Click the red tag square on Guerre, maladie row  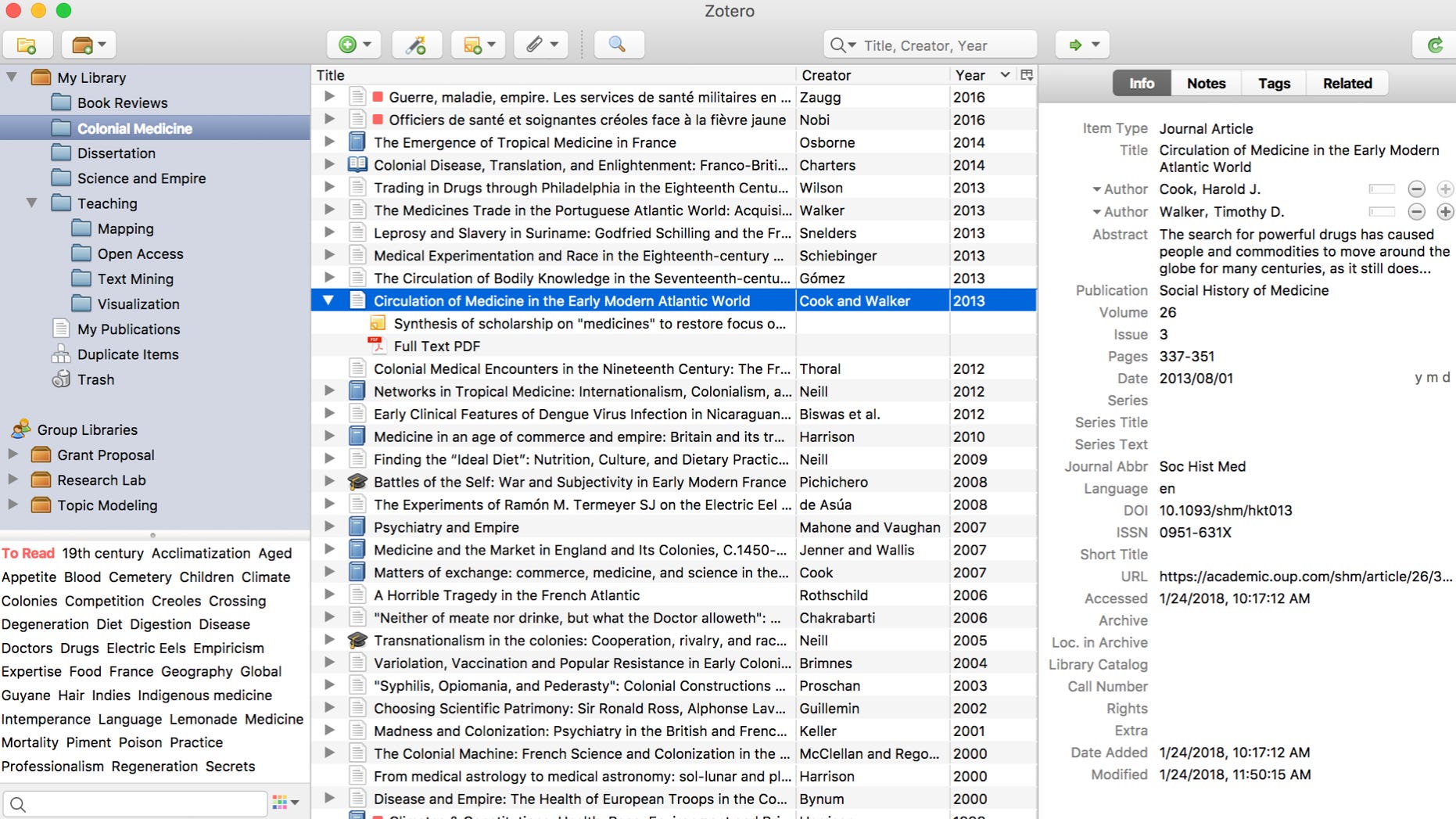[378, 97]
